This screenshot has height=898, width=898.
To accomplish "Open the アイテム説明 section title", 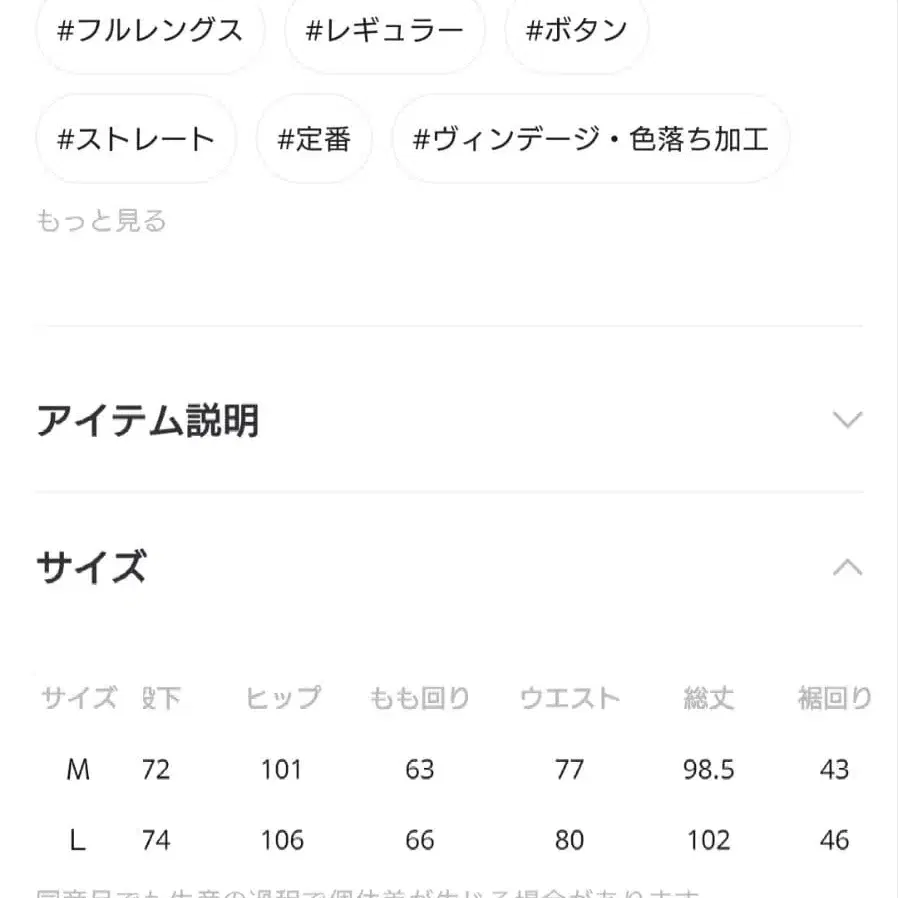I will [148, 421].
